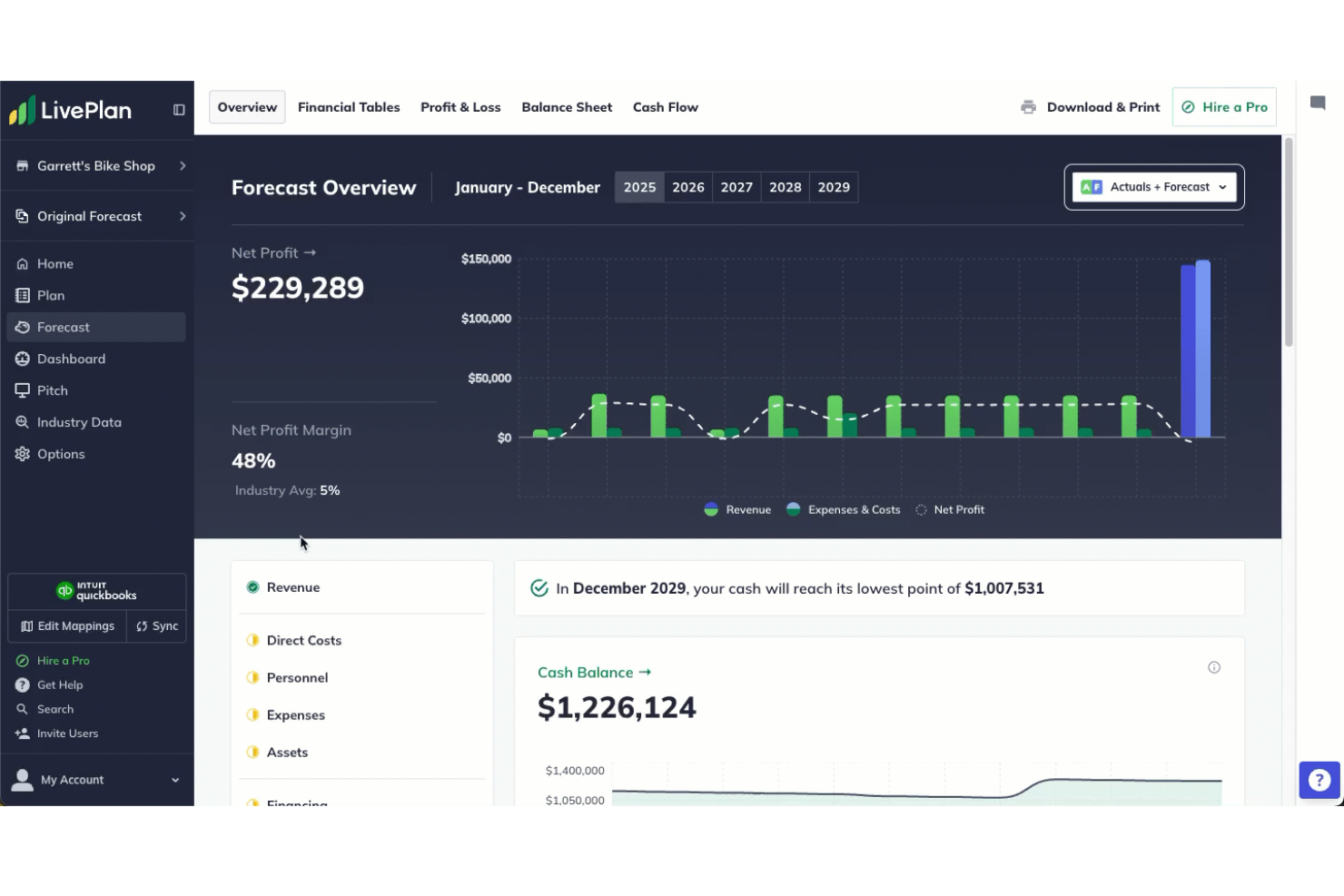Expand the My Account menu
1344x896 pixels.
[174, 779]
